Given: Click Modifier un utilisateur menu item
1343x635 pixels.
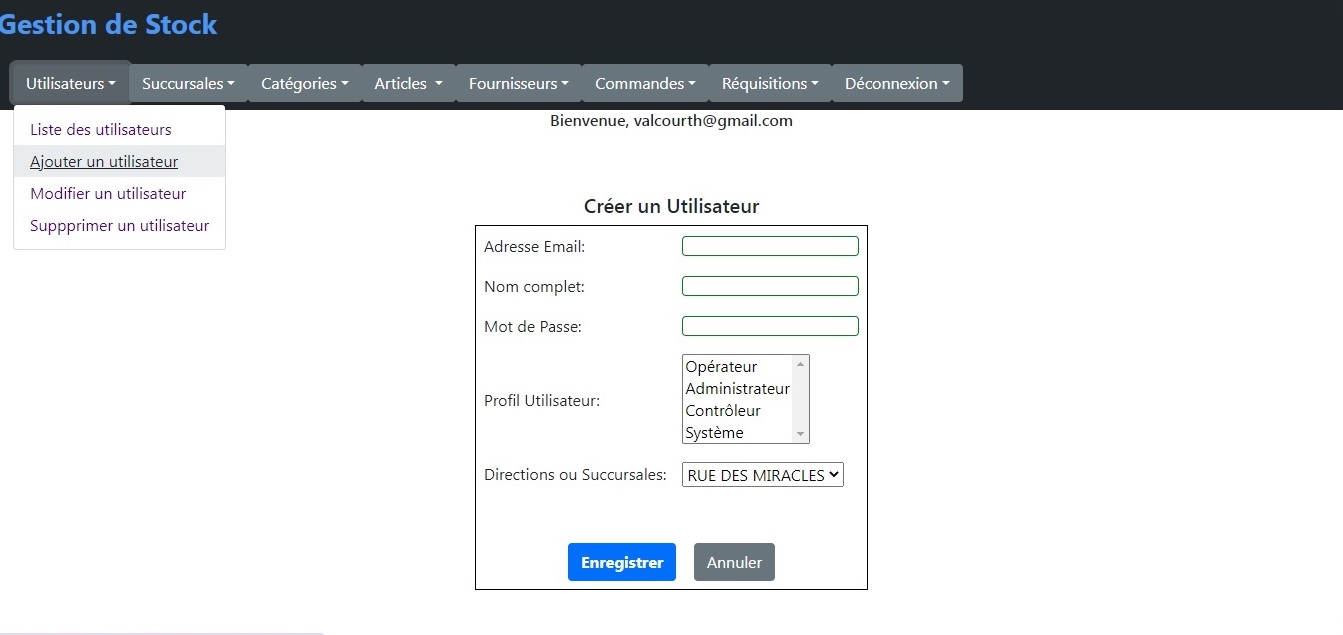Looking at the screenshot, I should pos(108,194).
